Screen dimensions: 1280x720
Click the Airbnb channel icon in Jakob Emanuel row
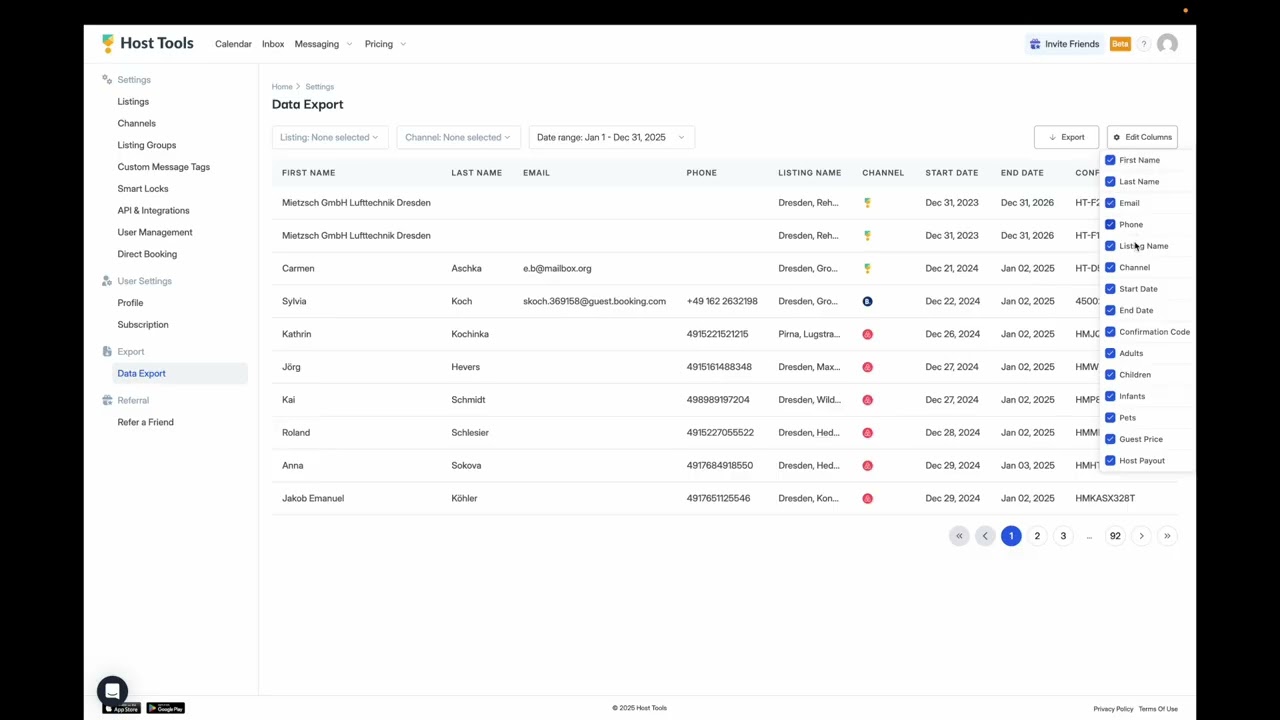pyautogui.click(x=867, y=498)
